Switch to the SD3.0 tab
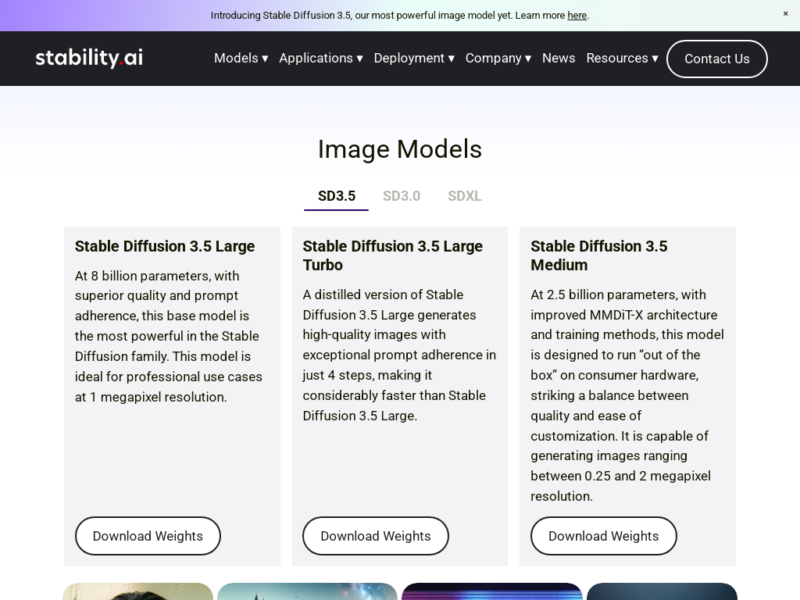The height and width of the screenshot is (600, 800). pos(402,196)
